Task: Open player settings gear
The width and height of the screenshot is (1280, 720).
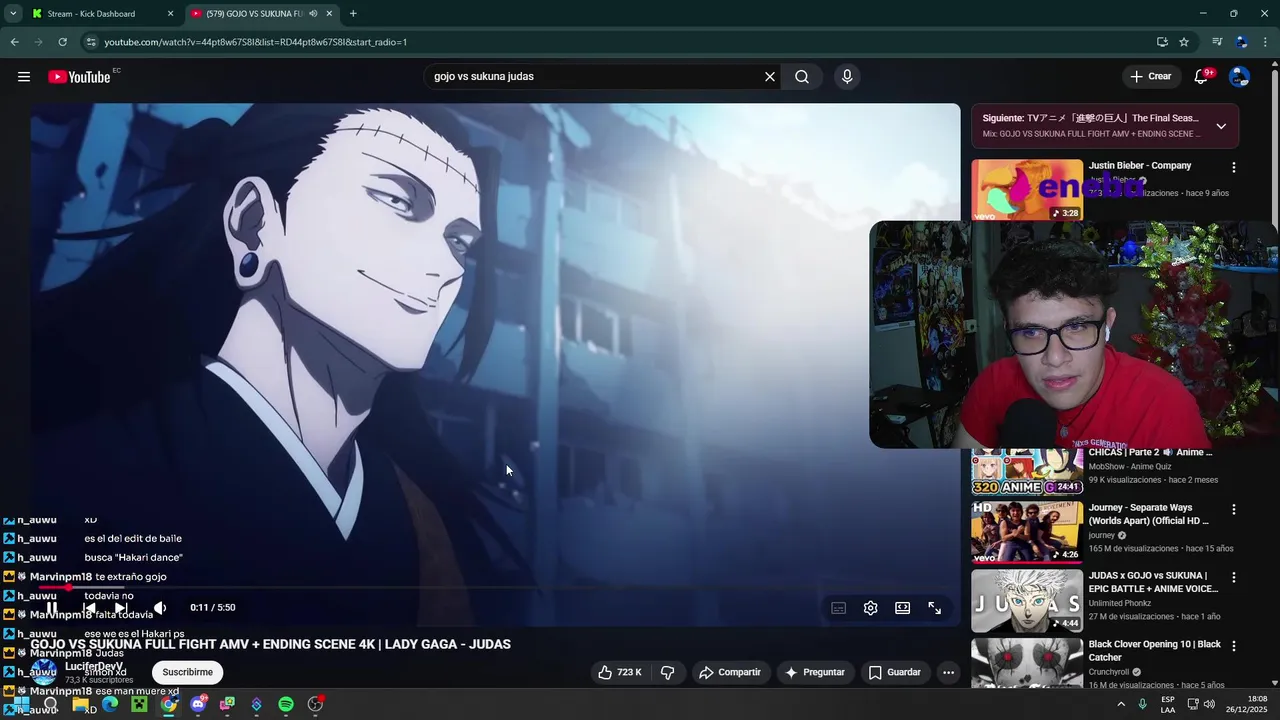Action: click(871, 608)
